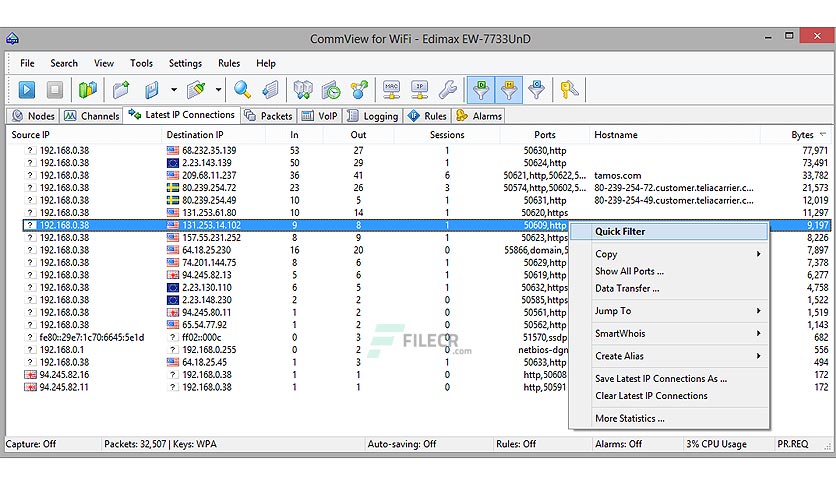This screenshot has width=836, height=484.
Task: Open the scheduler clock toolbar icon
Action: click(331, 90)
